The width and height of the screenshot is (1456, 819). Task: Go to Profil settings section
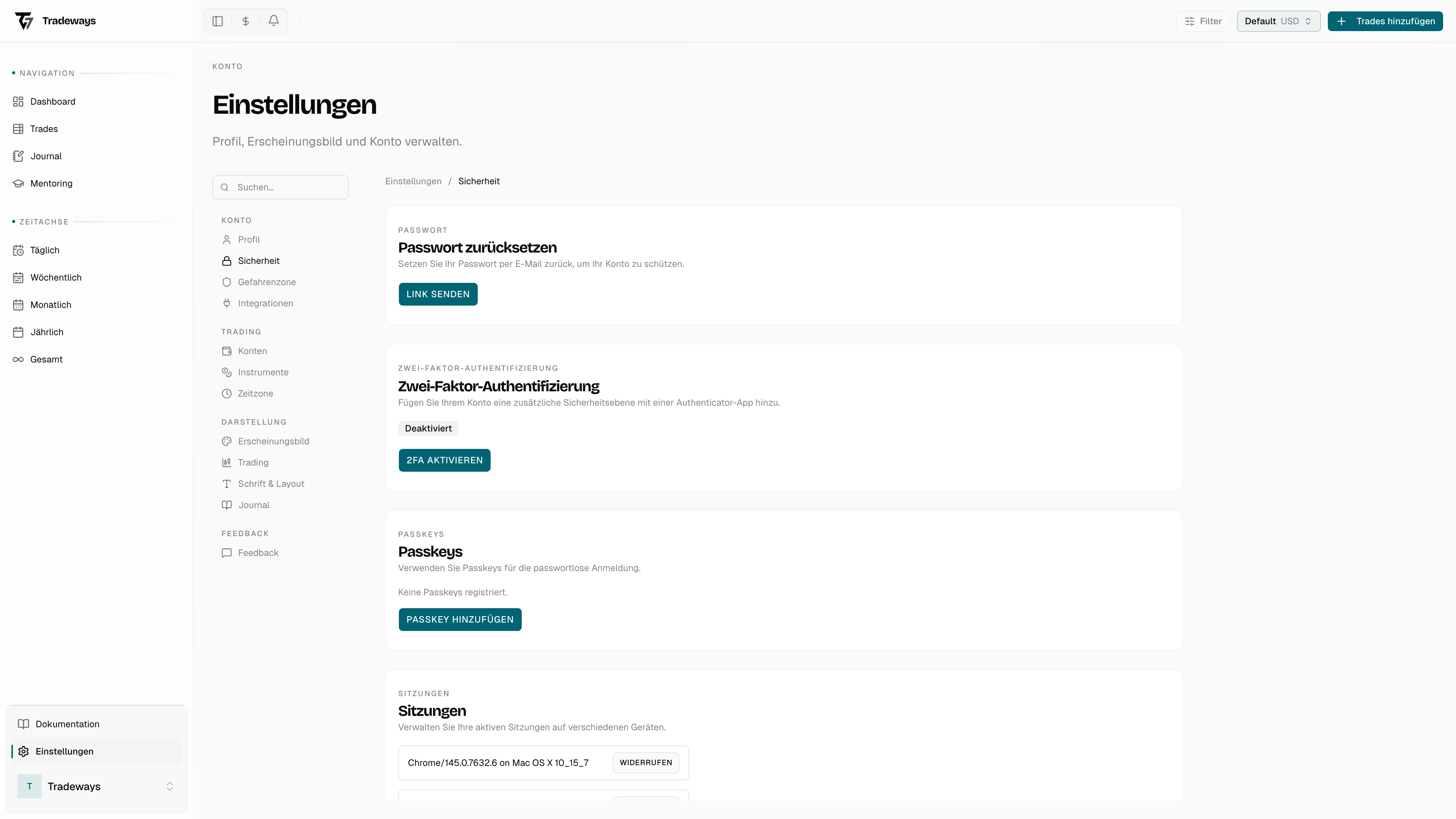pyautogui.click(x=249, y=240)
